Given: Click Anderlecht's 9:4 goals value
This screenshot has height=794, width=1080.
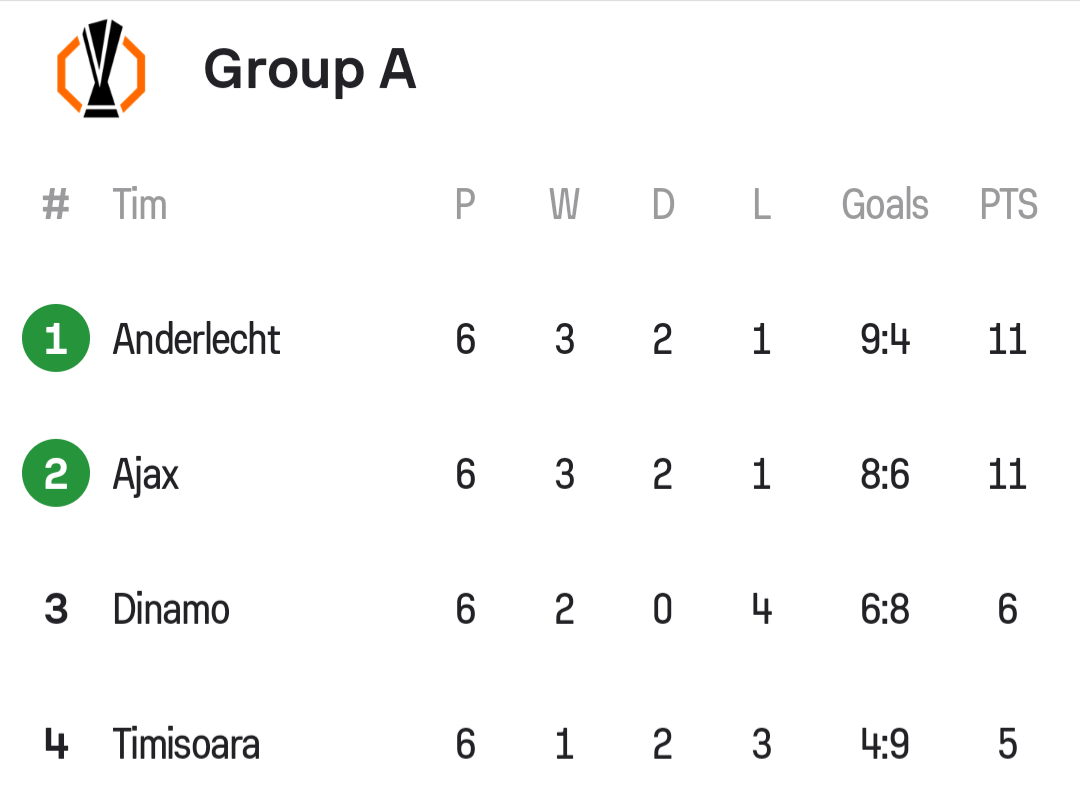Looking at the screenshot, I should tap(885, 339).
